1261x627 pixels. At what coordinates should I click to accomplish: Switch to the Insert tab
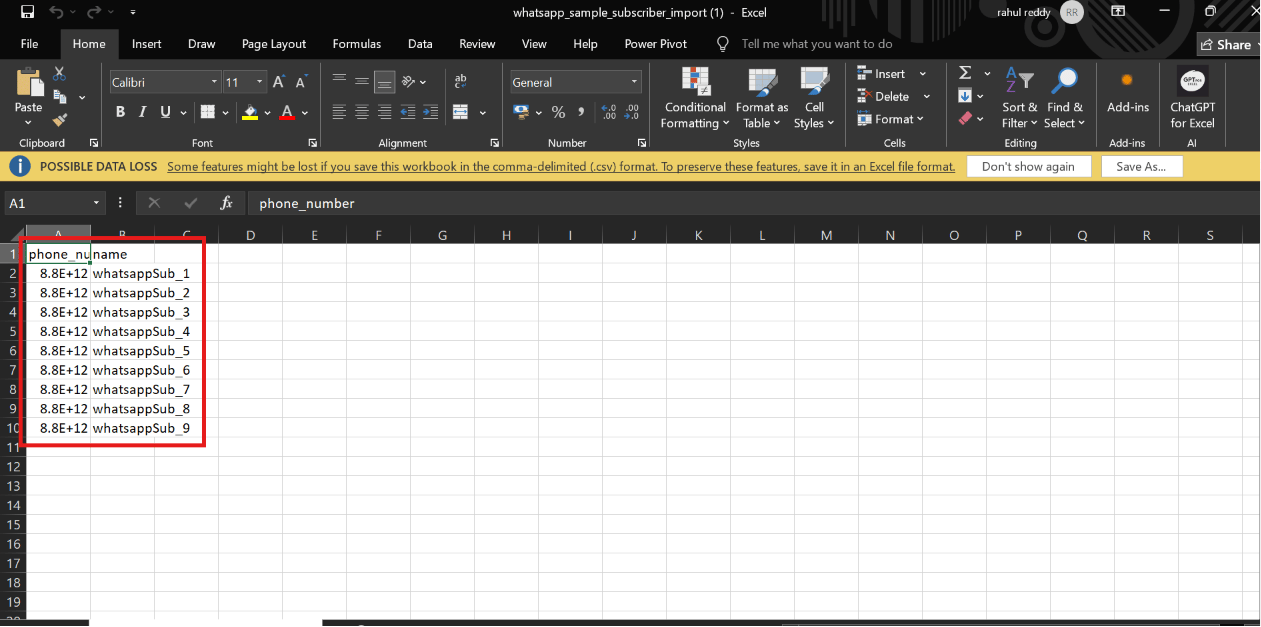[147, 44]
